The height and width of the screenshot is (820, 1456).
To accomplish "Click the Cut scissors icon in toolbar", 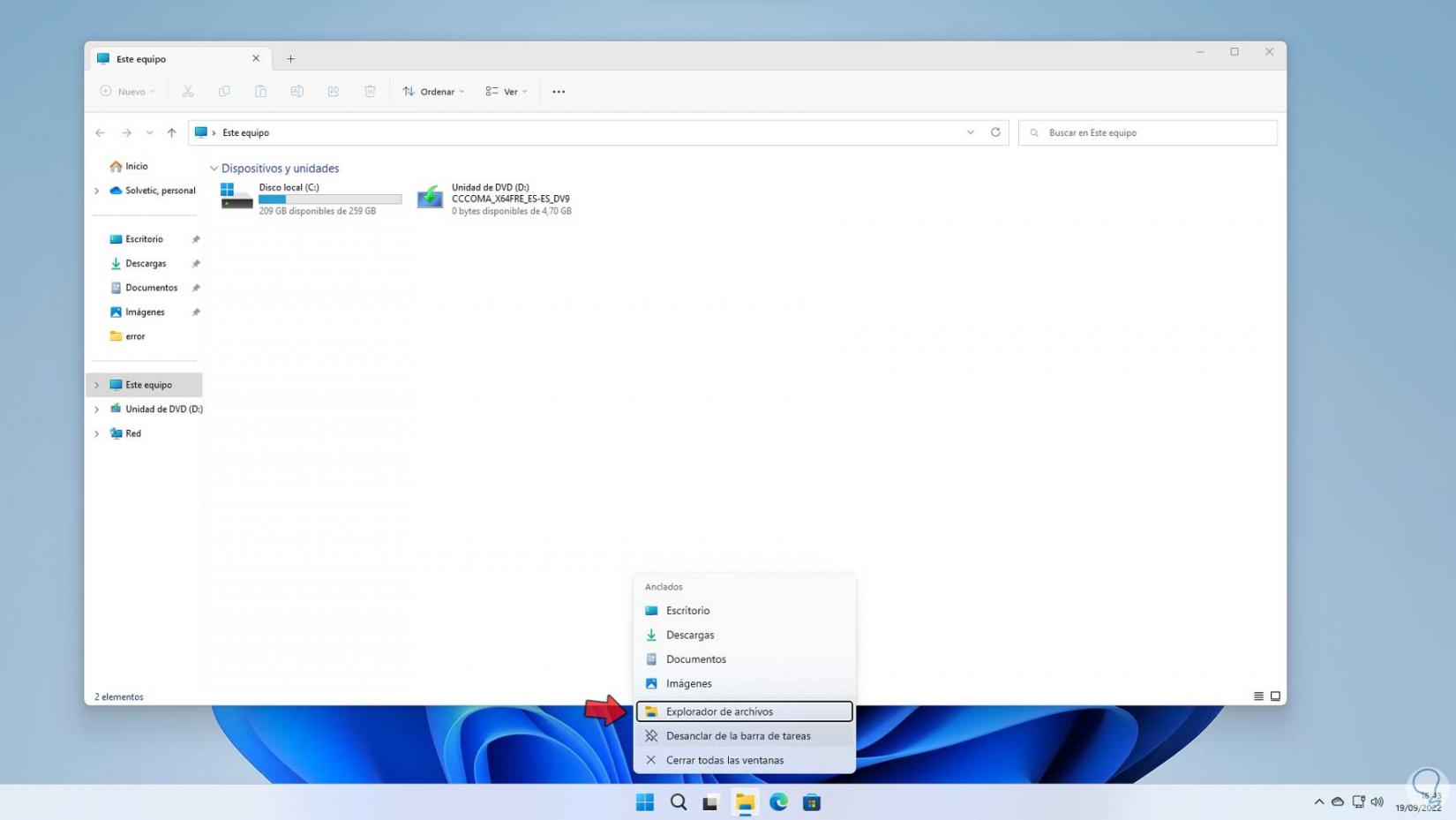I will [188, 92].
